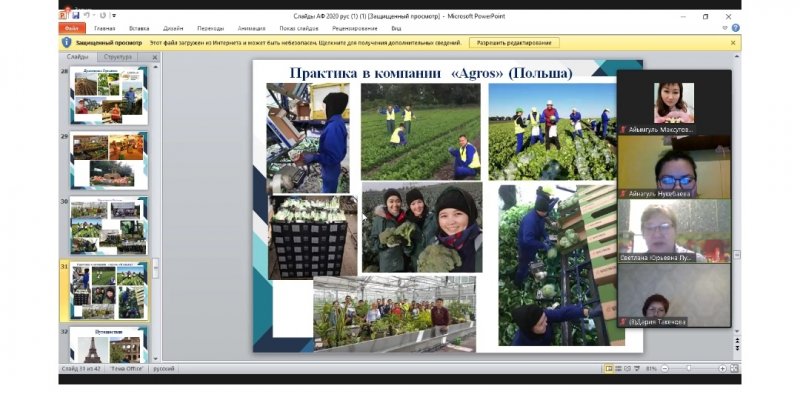Select Айнагуль Нукебаева video tile
Viewport: 800px width, 400px height.
click(x=674, y=167)
